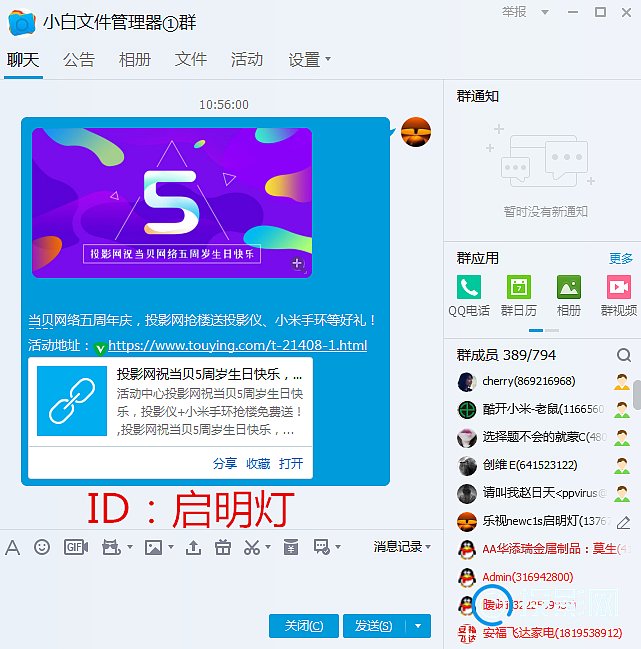641x649 pixels.
Task: Open dropdown next to scissors icon
Action: (x=268, y=547)
